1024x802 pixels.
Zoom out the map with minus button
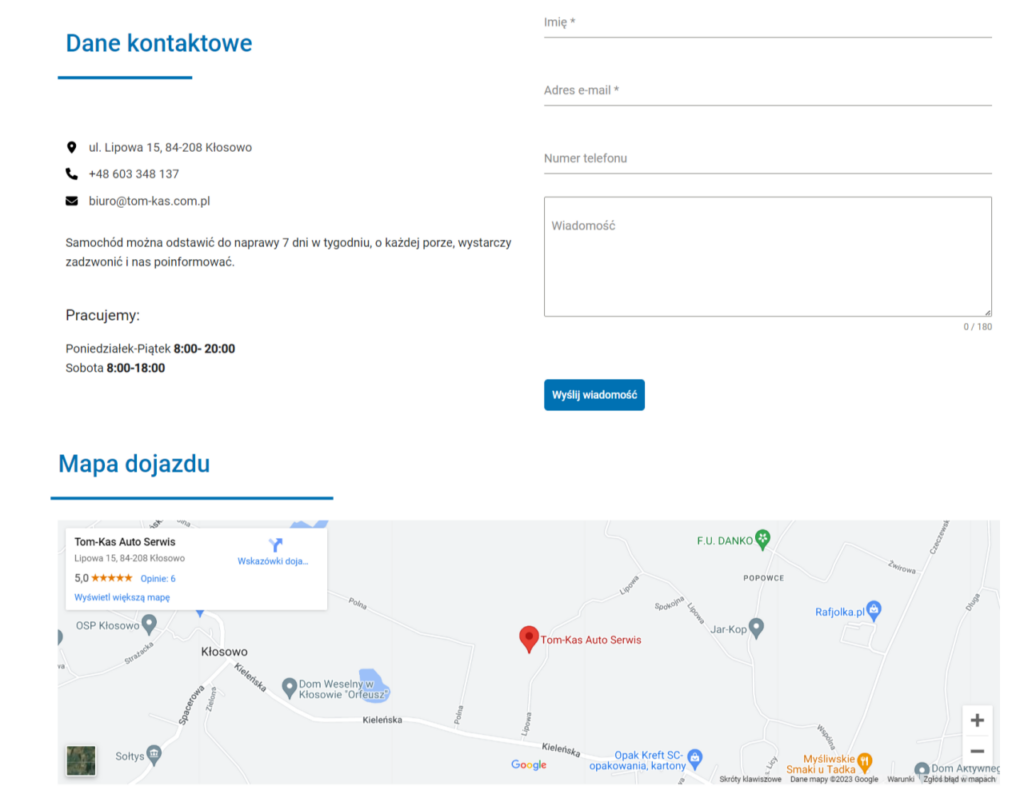(x=977, y=751)
